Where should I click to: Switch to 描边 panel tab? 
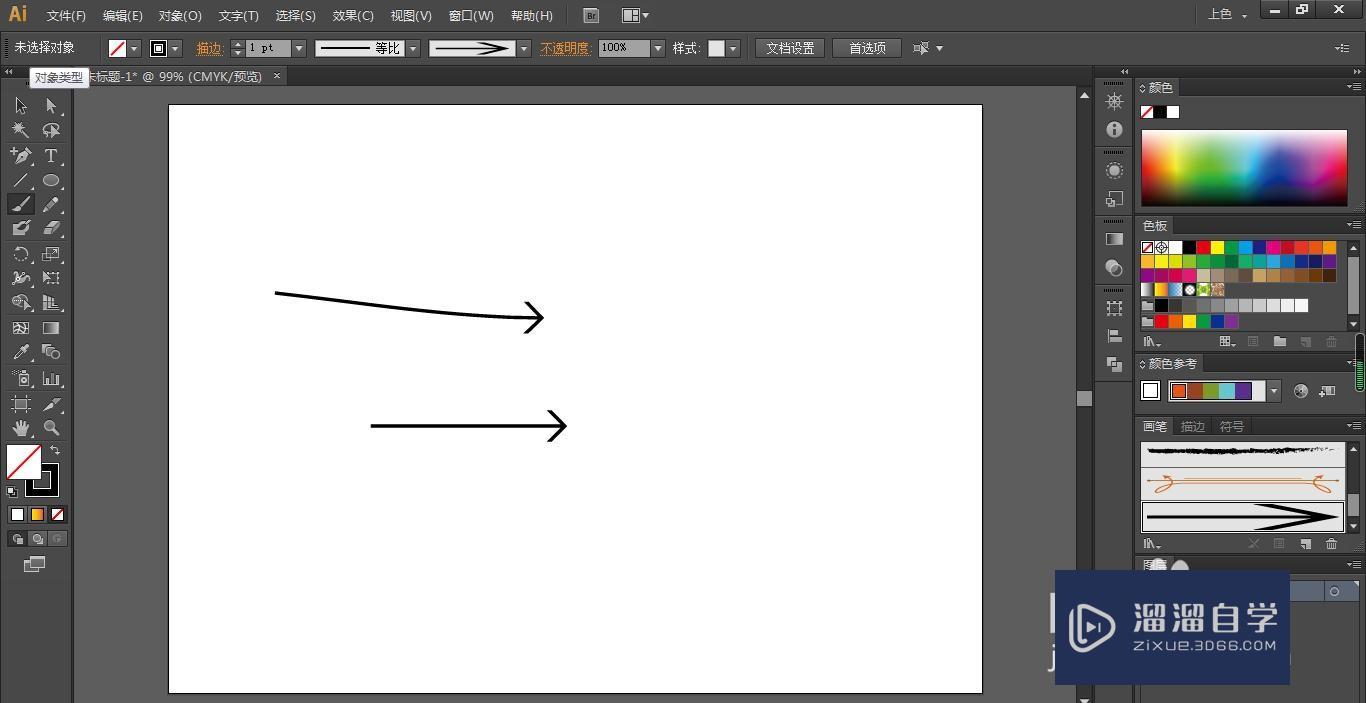point(1193,426)
